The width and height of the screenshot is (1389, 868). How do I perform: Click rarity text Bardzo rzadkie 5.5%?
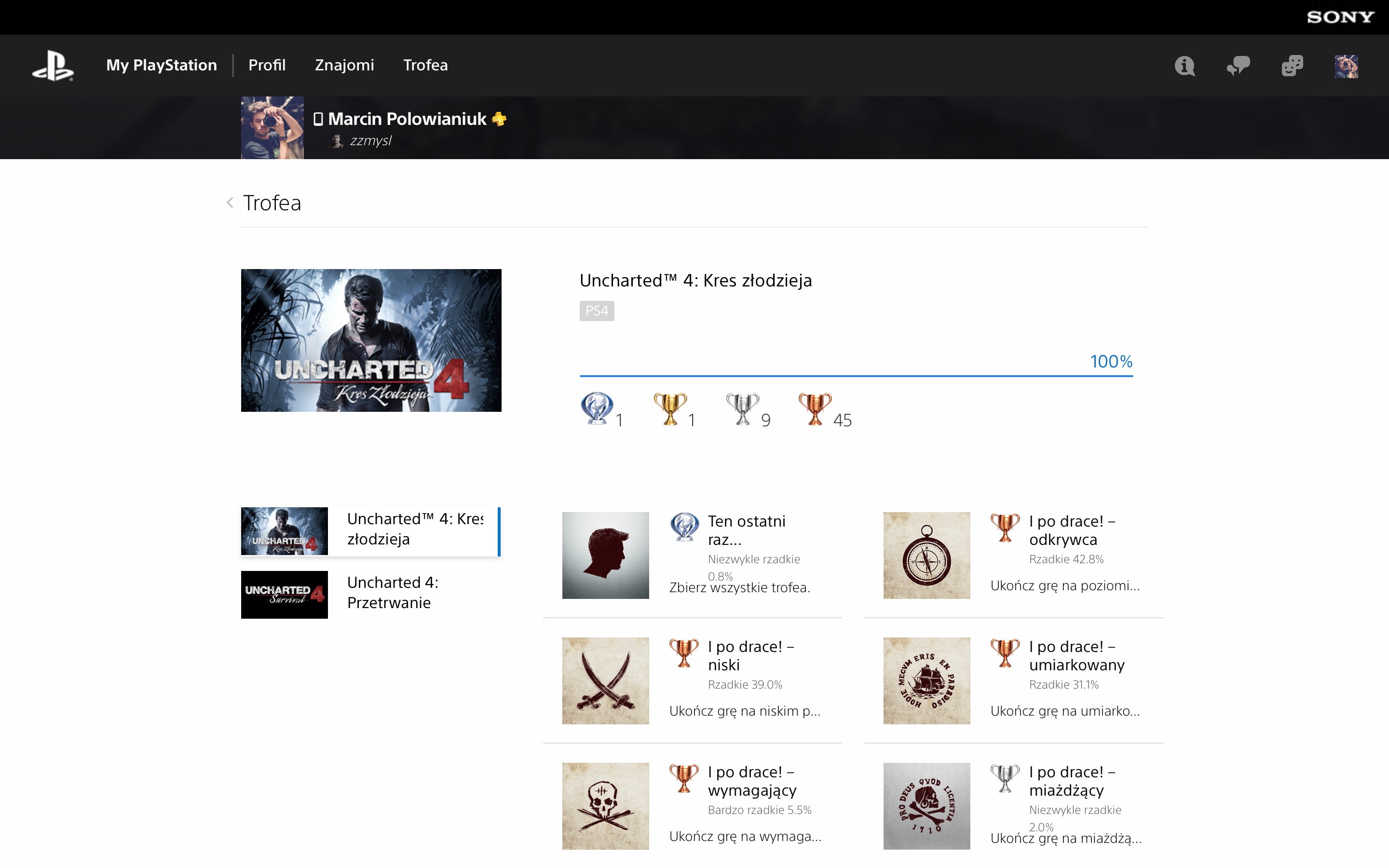(760, 810)
